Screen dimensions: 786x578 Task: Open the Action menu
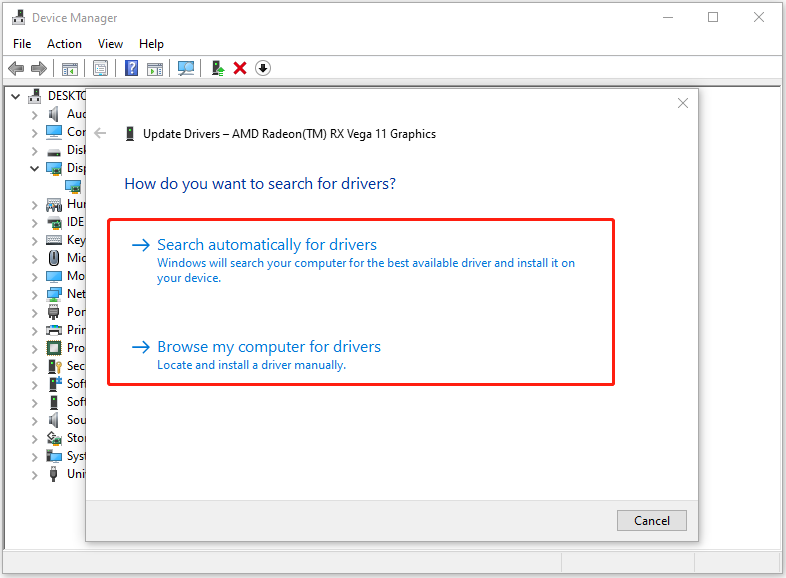[64, 44]
